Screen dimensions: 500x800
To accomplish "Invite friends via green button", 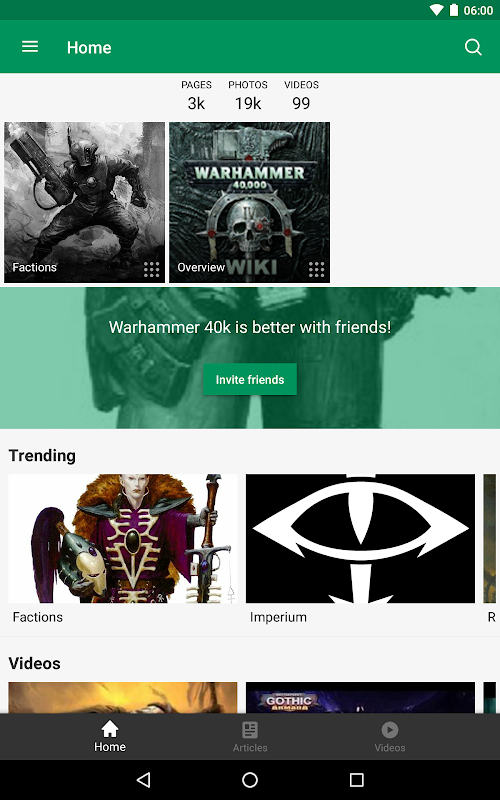I will 250,379.
